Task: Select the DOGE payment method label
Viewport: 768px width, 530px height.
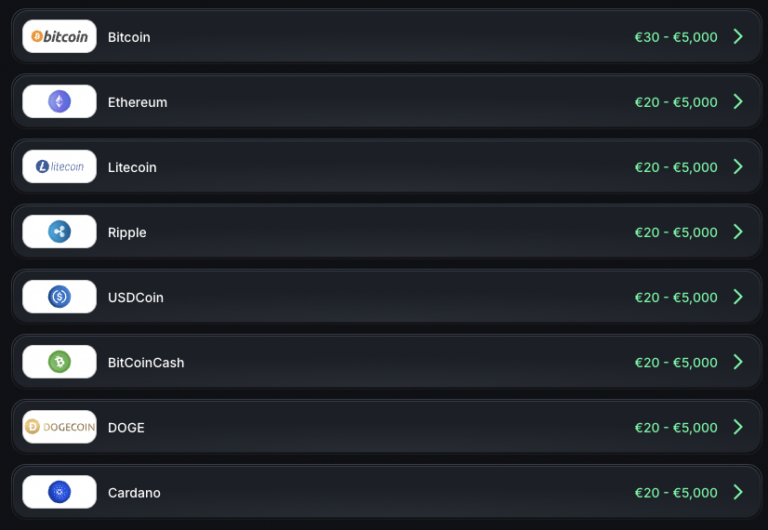Action: (126, 428)
